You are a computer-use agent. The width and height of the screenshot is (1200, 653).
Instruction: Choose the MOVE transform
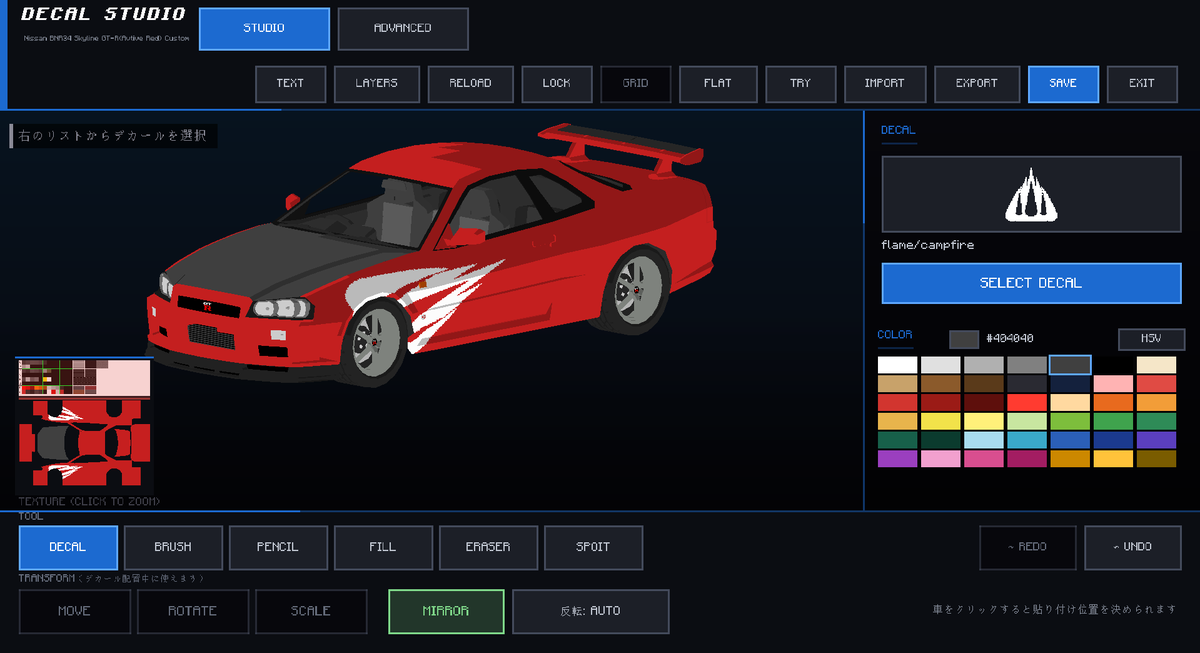[x=75, y=611]
